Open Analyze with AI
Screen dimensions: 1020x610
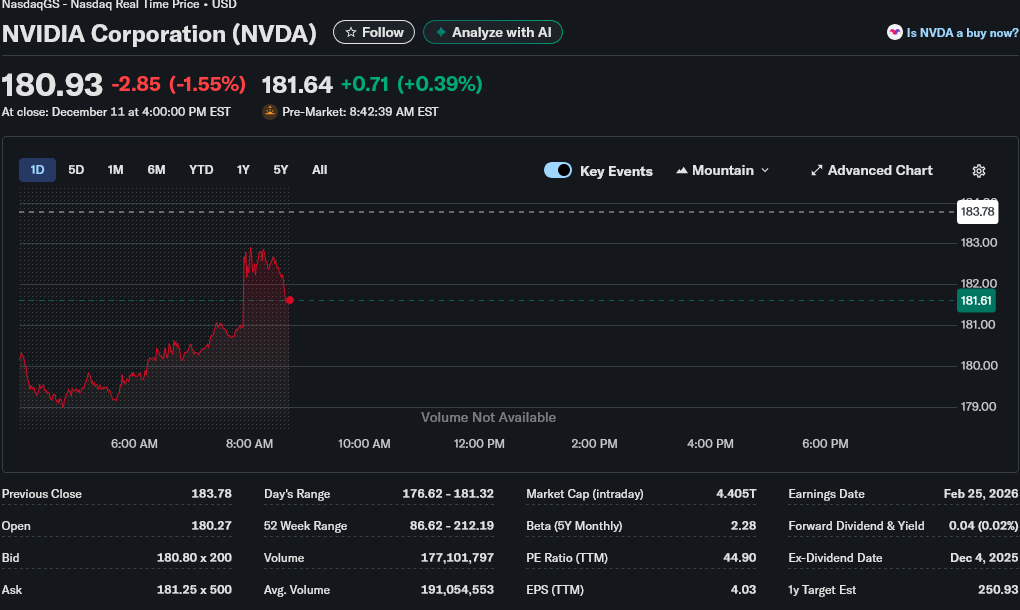[493, 32]
